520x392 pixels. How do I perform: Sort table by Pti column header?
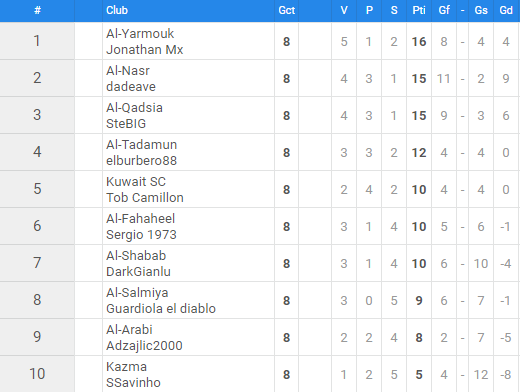419,10
